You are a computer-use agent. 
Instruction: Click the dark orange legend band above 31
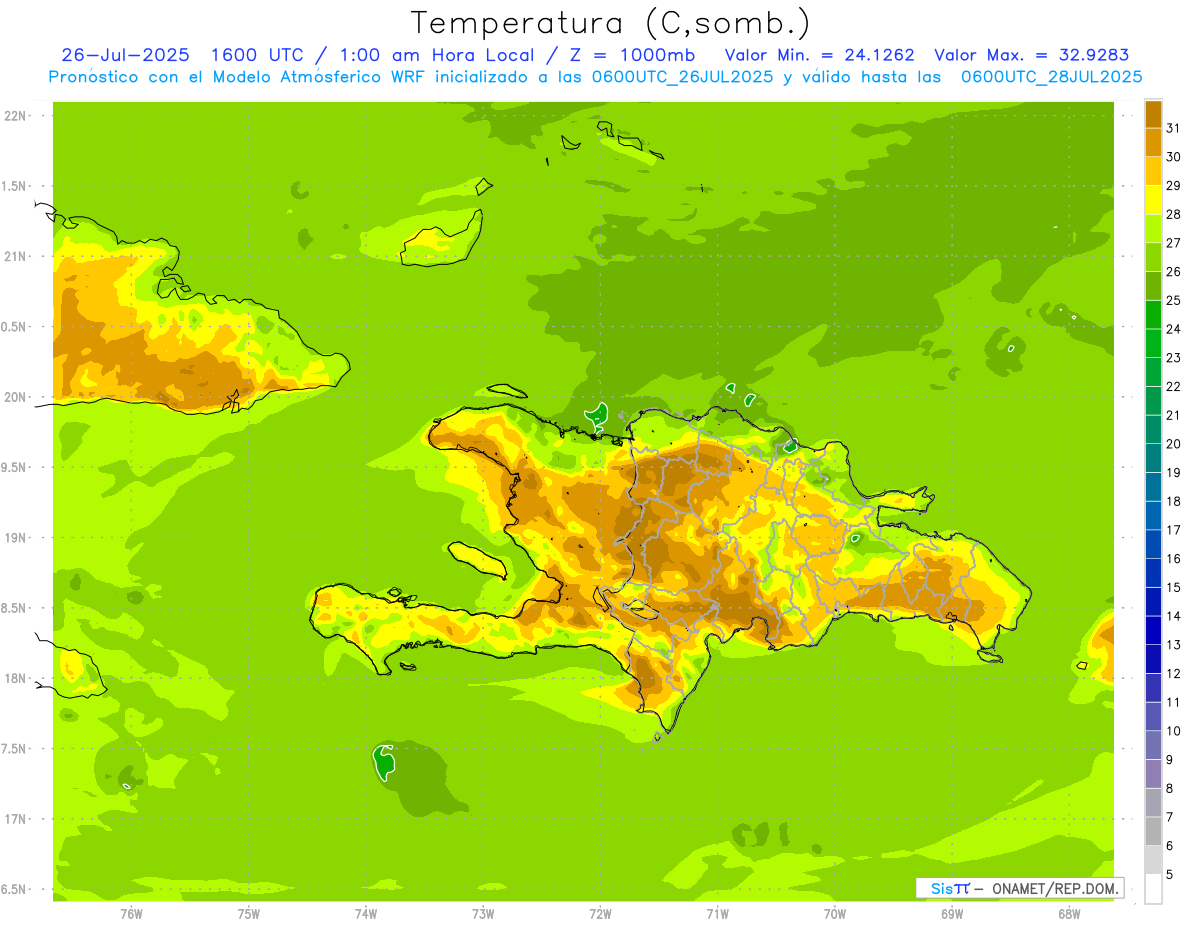click(1153, 114)
